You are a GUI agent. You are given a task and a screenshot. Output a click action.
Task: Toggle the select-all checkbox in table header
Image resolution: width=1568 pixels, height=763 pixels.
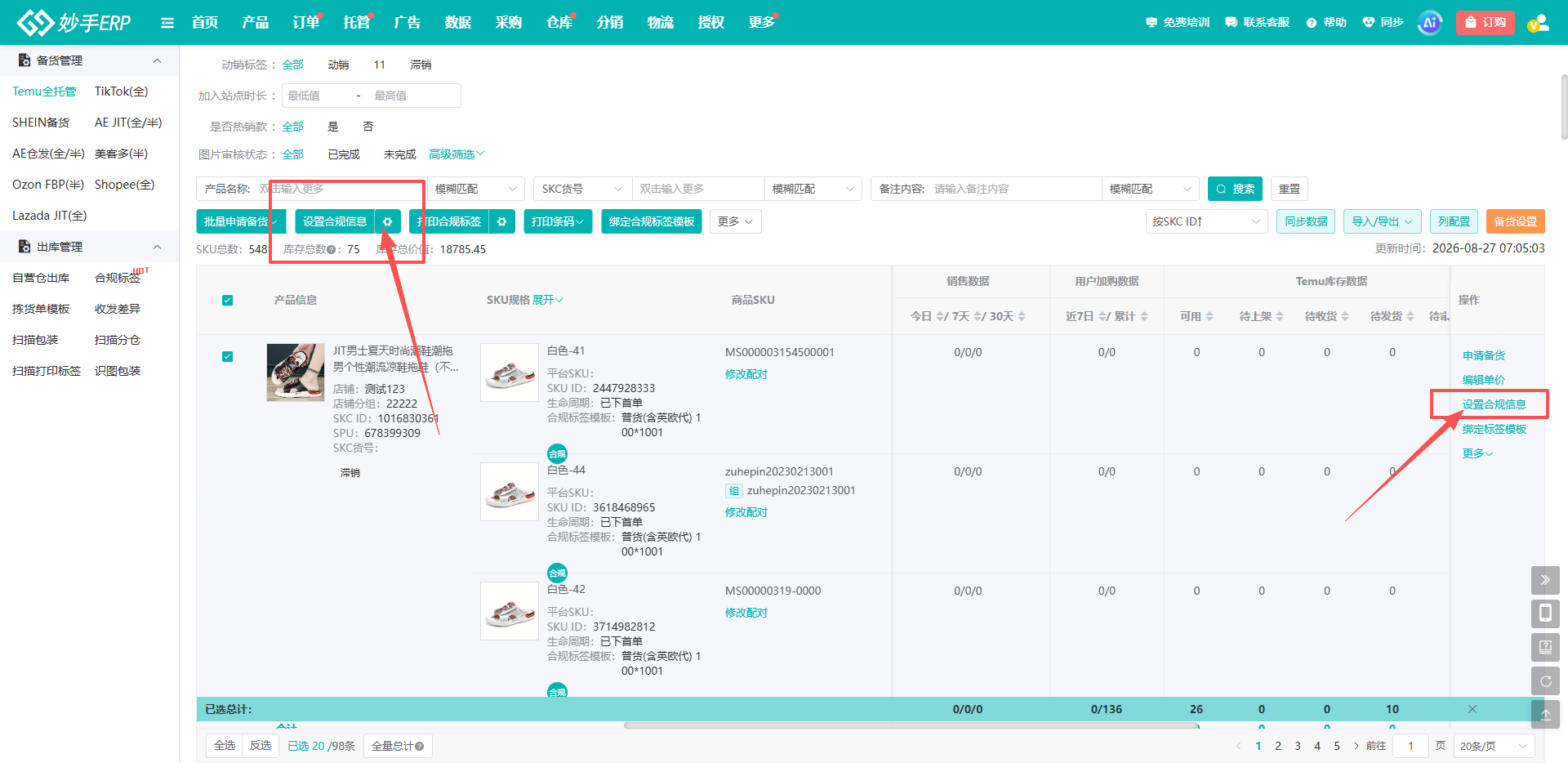pyautogui.click(x=228, y=300)
